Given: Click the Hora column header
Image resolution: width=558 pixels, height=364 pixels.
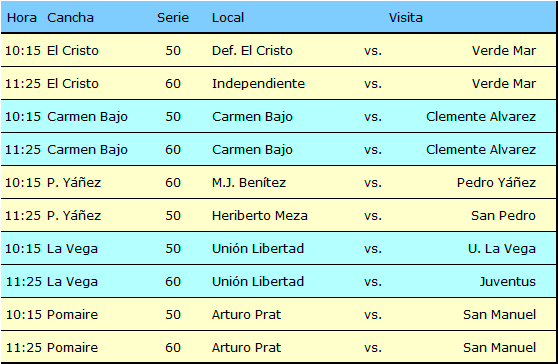Looking at the screenshot, I should (x=22, y=17).
